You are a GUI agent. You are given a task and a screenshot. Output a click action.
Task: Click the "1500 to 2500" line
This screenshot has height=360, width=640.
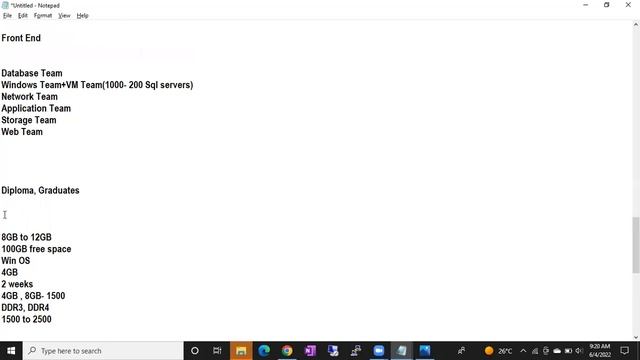coord(27,319)
